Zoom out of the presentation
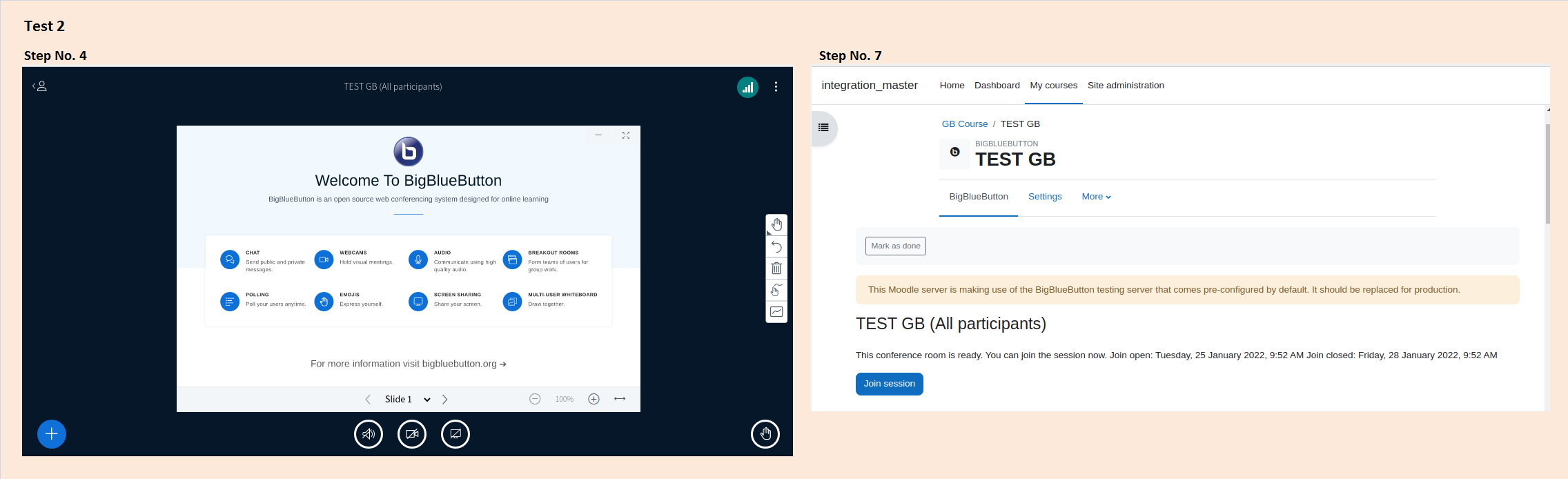The image size is (1568, 479). 535,399
